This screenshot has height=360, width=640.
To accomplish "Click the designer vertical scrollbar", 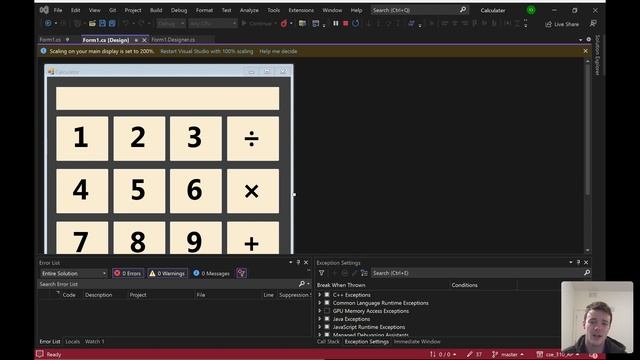I will pyautogui.click(x=587, y=155).
